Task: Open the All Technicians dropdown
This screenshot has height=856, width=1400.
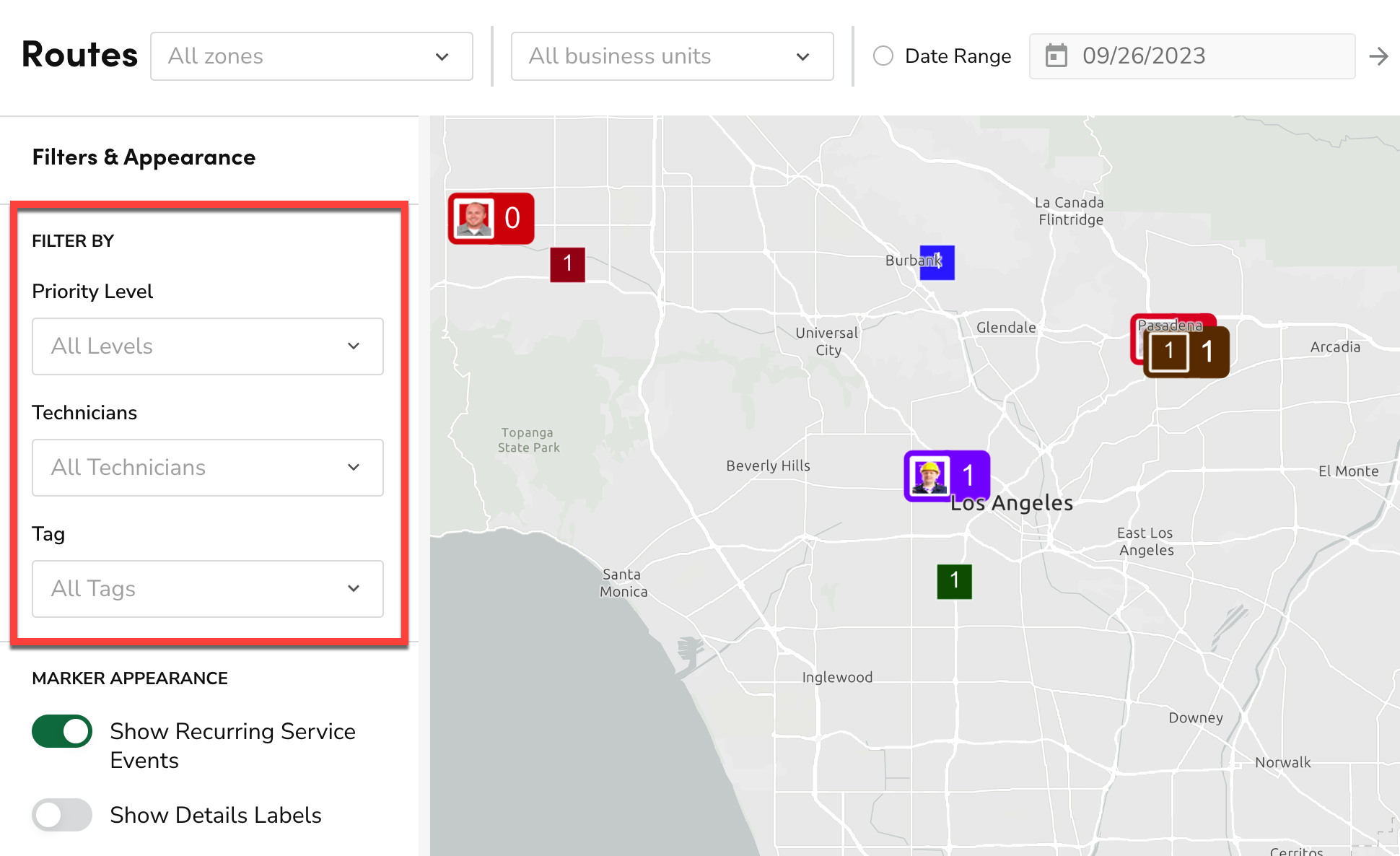Action: (208, 468)
